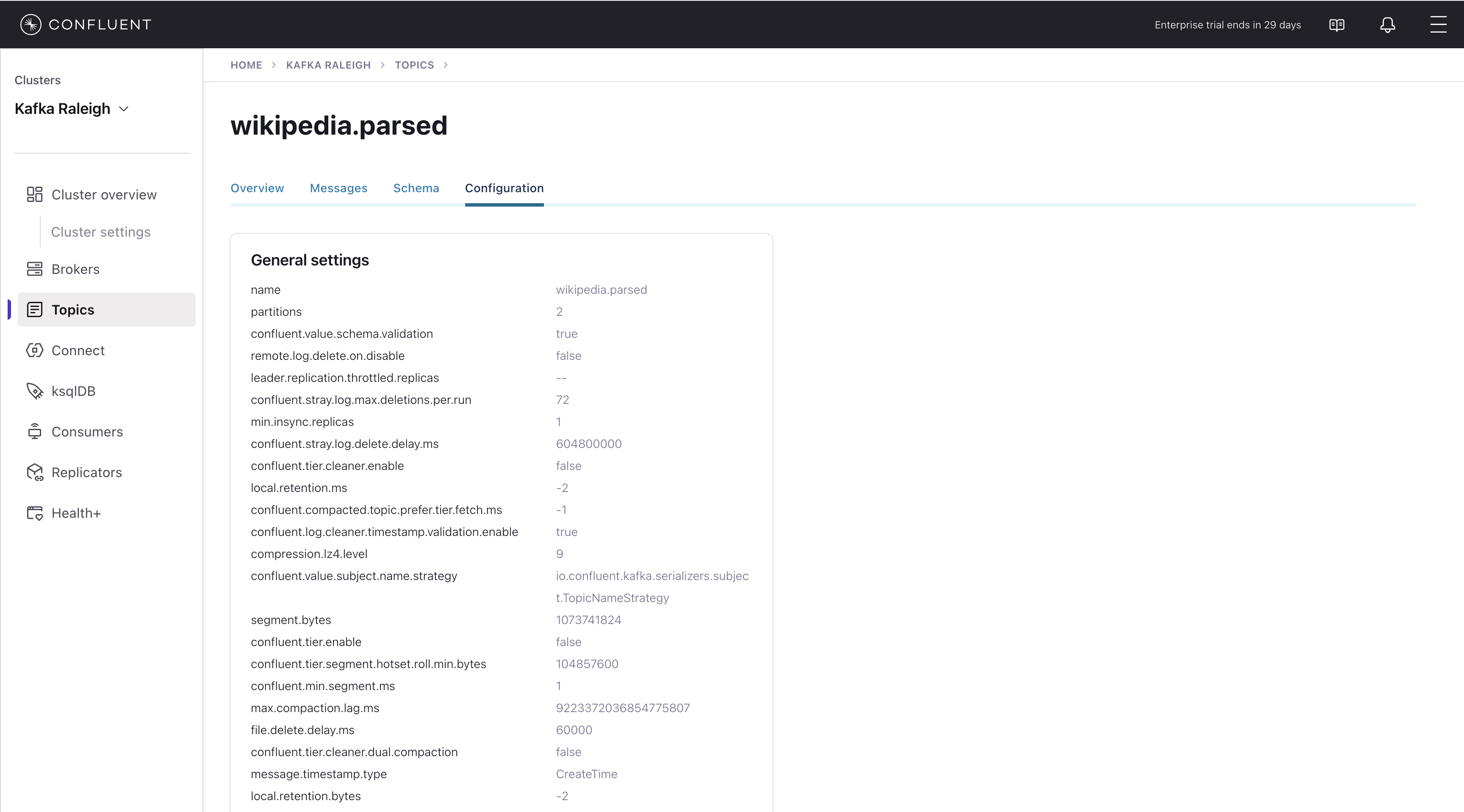
Task: Open the hamburger menu
Action: click(x=1438, y=25)
